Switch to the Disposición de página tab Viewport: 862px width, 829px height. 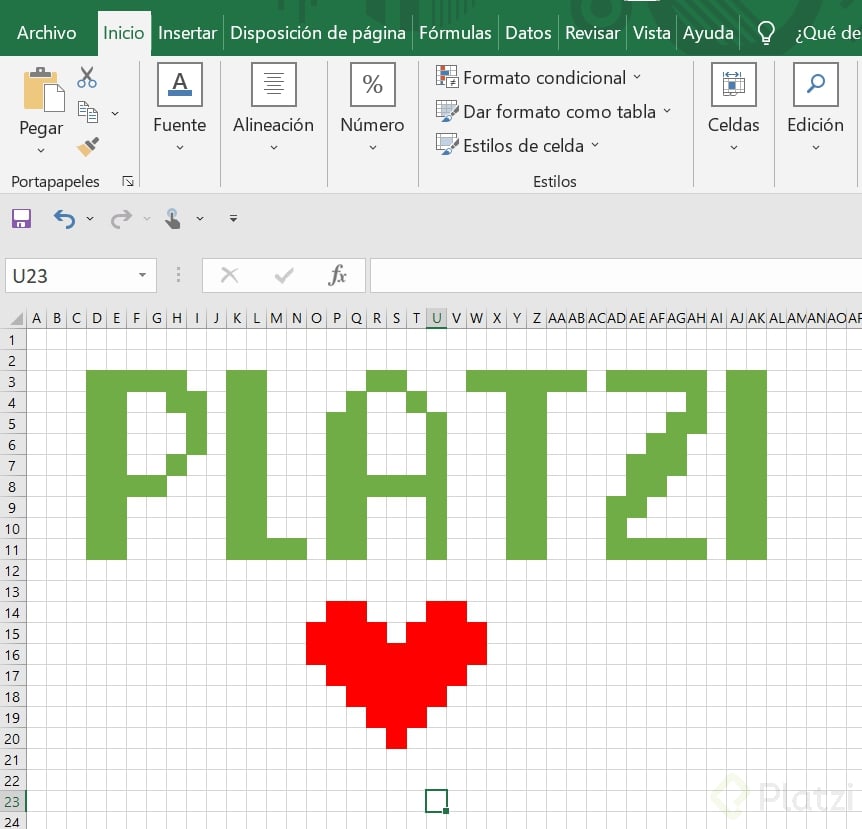tap(318, 32)
